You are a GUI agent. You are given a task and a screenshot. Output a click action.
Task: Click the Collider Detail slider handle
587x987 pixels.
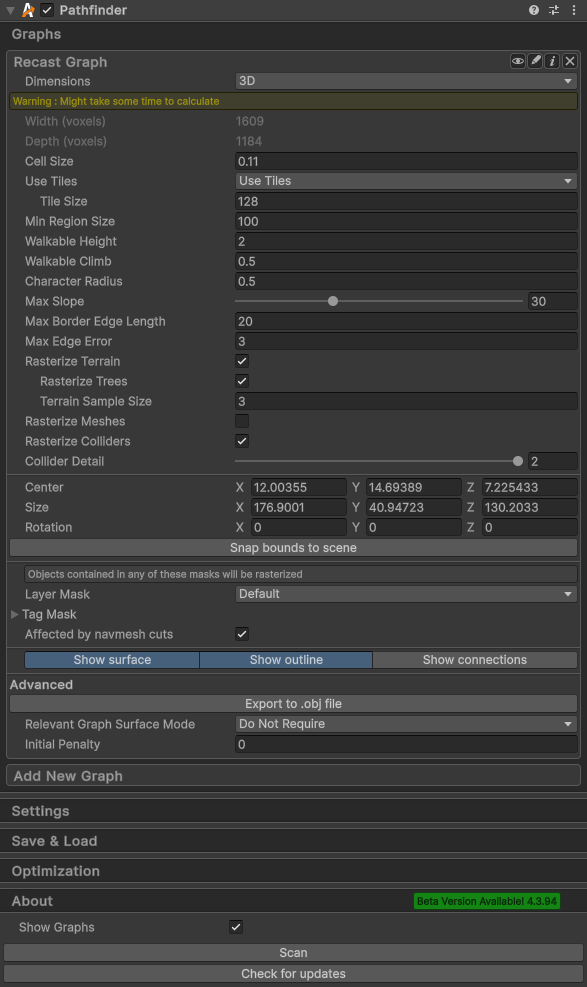click(x=518, y=461)
